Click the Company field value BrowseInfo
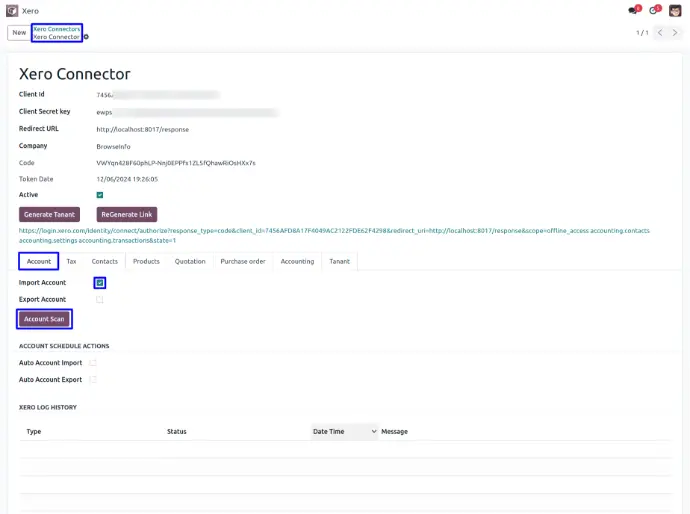The image size is (690, 514). coord(114,147)
